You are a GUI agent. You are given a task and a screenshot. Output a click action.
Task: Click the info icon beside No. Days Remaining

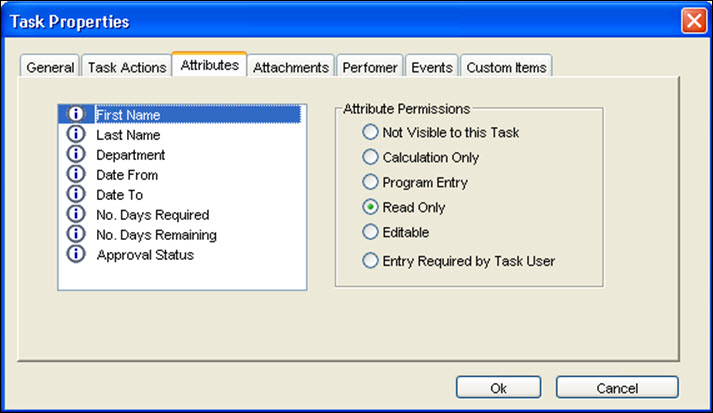tap(76, 234)
